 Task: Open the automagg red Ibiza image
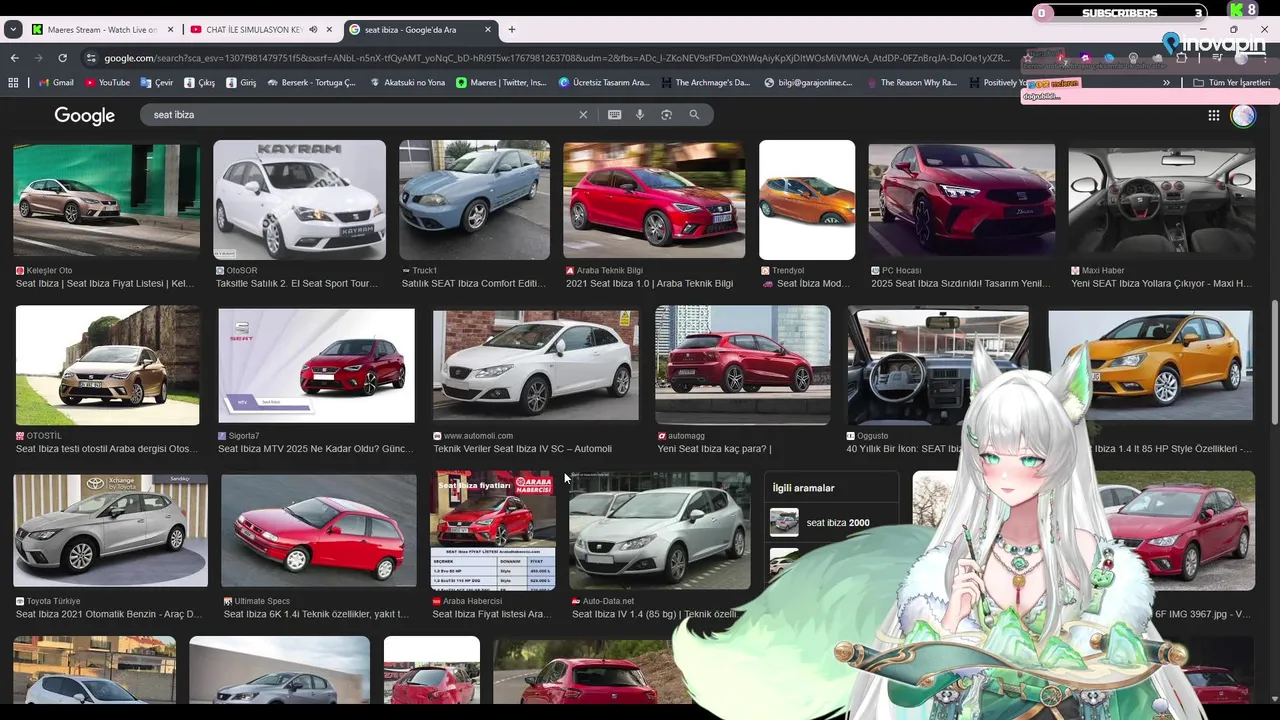click(742, 365)
